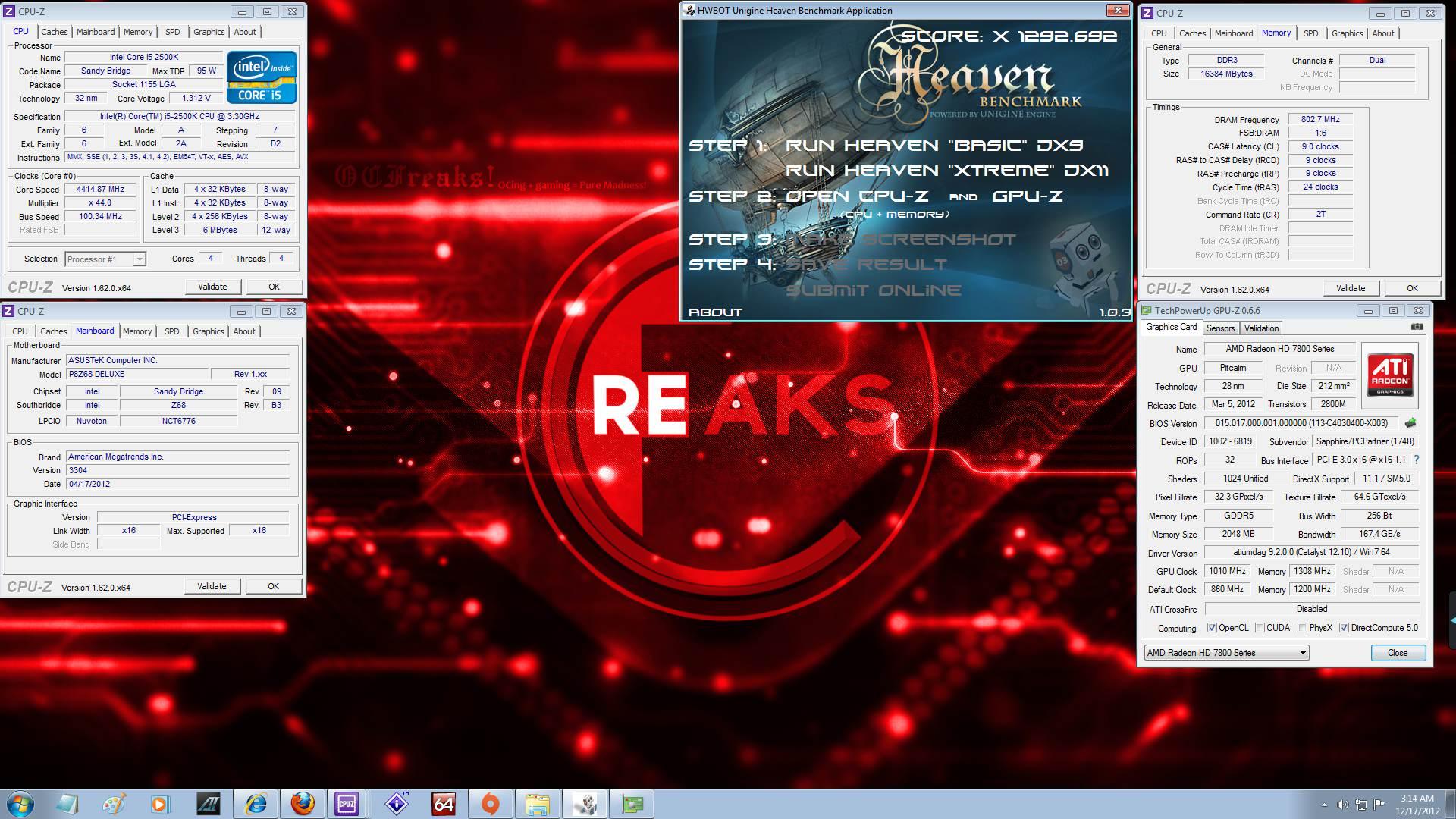This screenshot has width=1456, height=819.
Task: Click Validate in the top-left CPU-Z window
Action: [x=212, y=287]
